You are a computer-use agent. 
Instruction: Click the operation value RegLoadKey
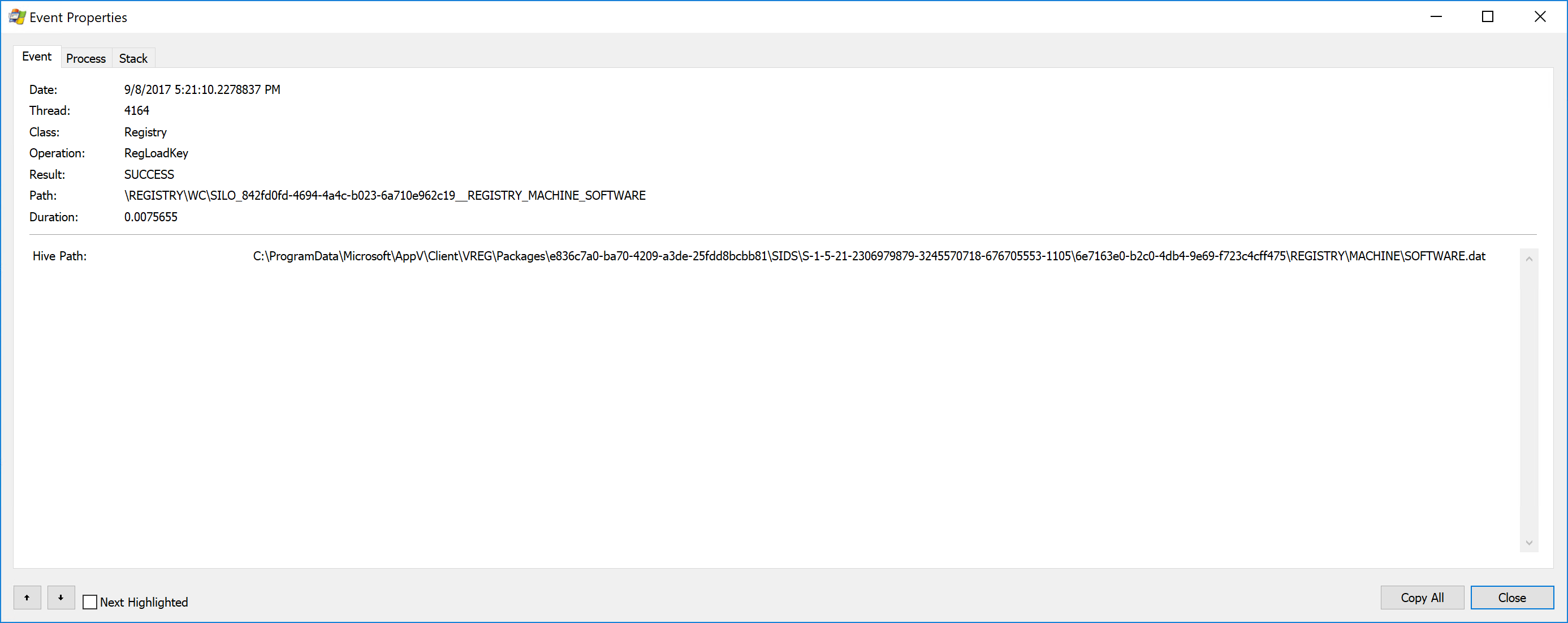coord(156,153)
